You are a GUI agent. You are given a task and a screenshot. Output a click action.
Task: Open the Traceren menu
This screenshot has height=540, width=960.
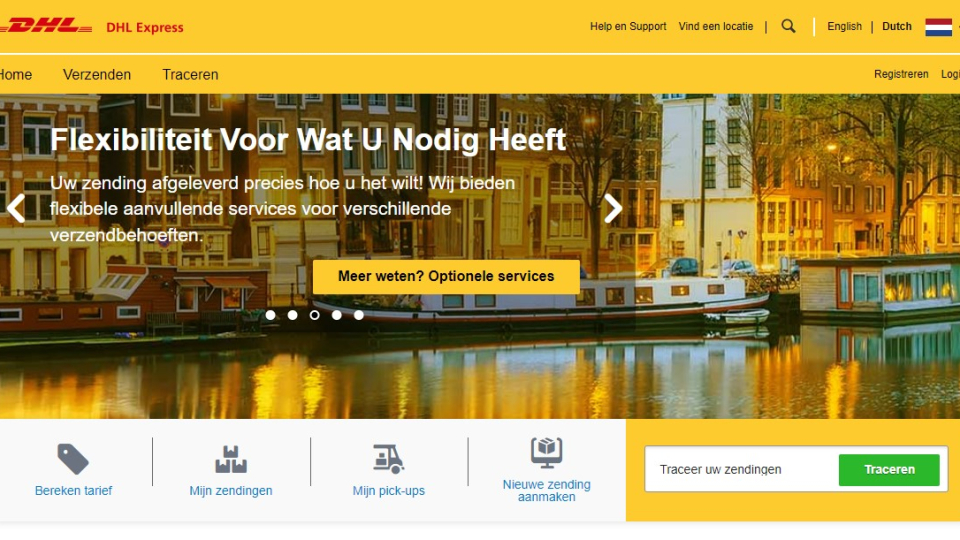click(x=190, y=75)
